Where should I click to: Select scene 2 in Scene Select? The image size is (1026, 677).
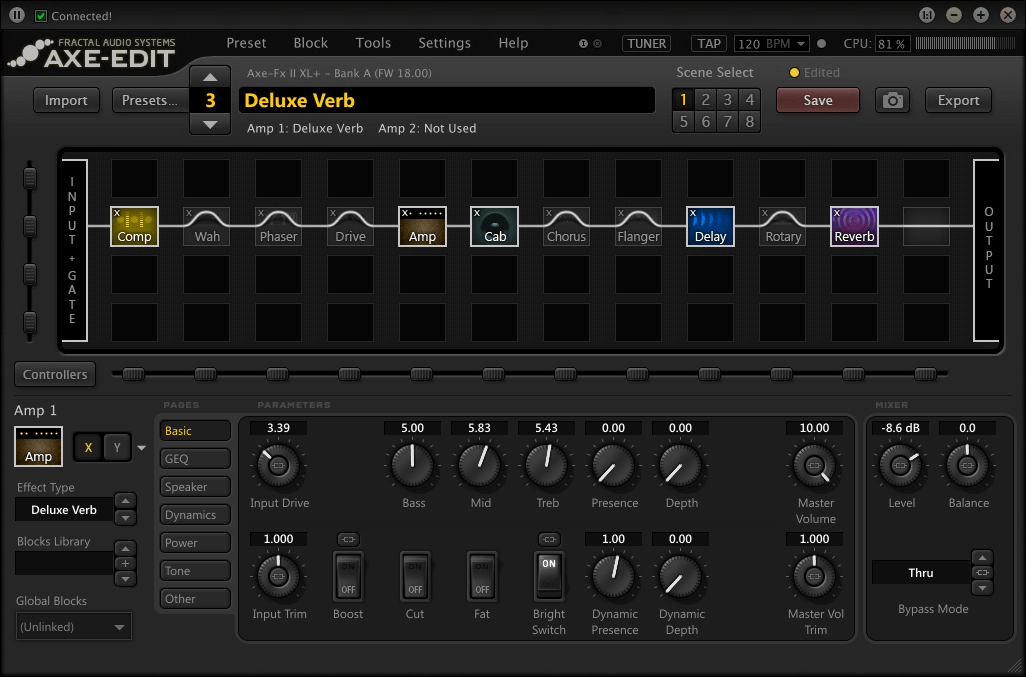coord(705,99)
